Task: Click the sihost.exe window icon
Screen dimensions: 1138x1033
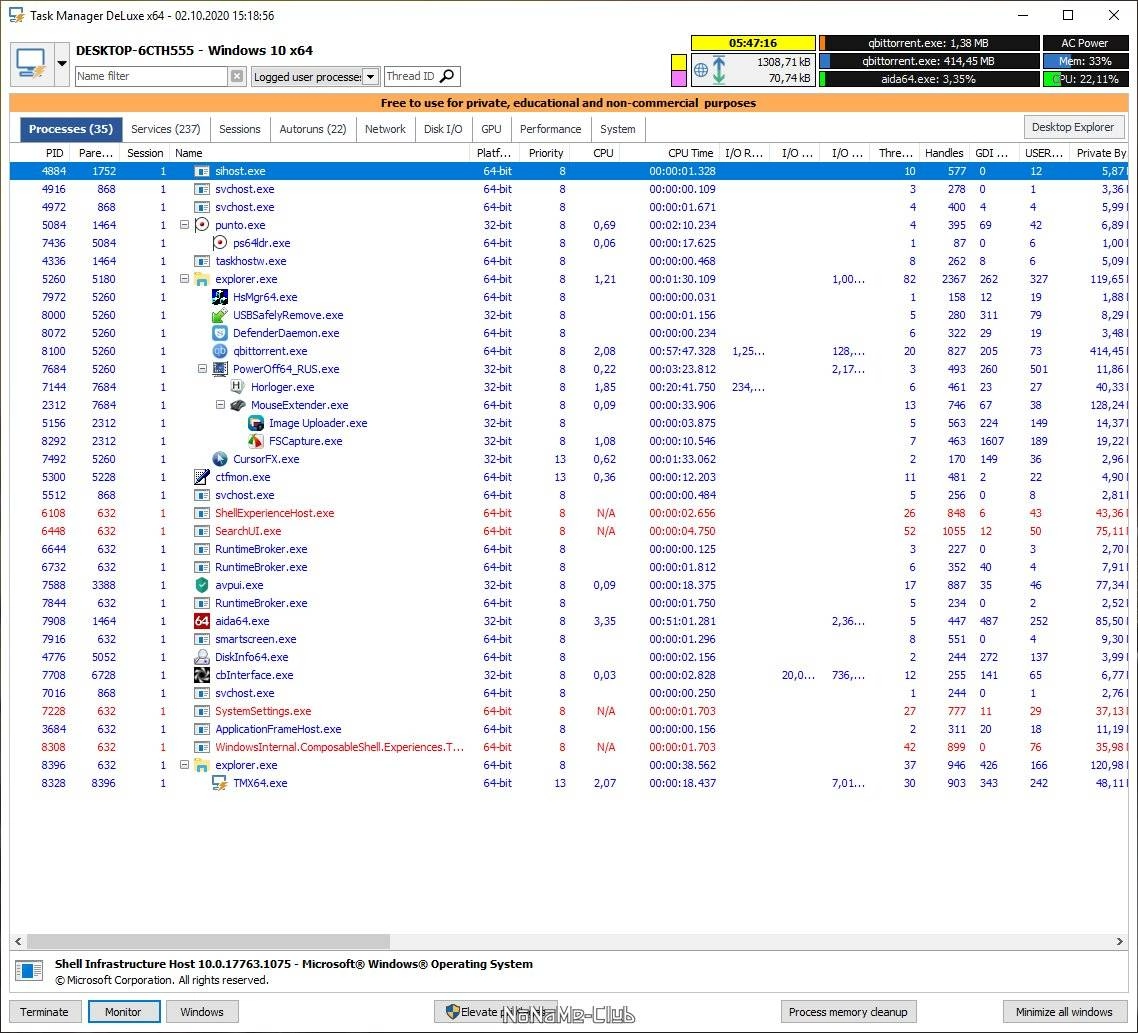Action: (x=202, y=171)
